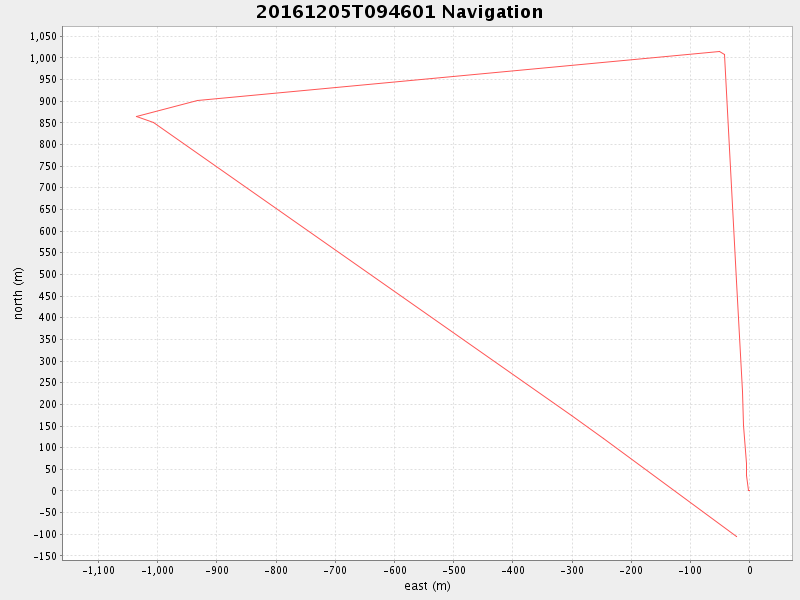Click the 1,050 tick on north axis
Image resolution: width=800 pixels, height=600 pixels.
43,36
